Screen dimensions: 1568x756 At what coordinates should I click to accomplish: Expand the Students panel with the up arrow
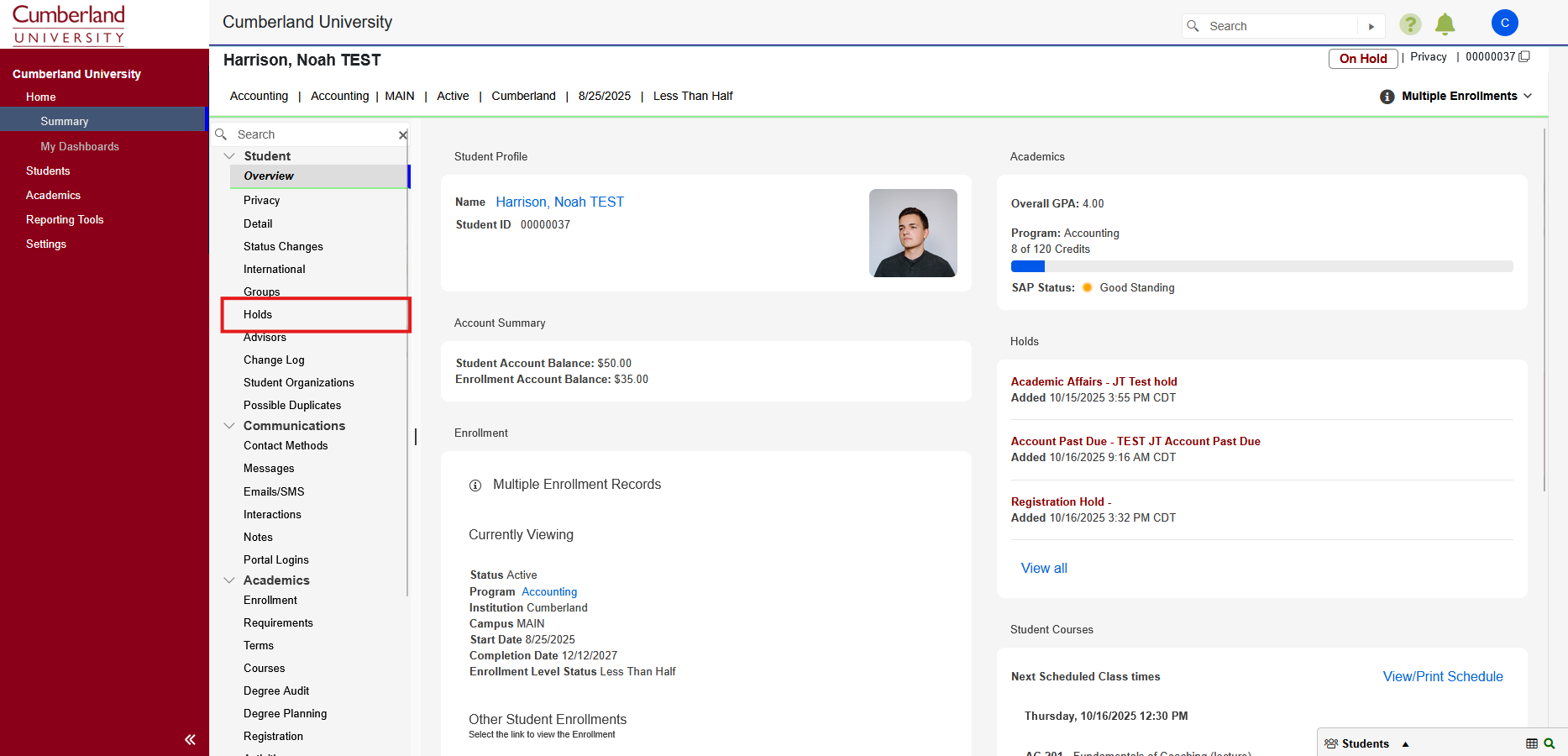(x=1405, y=744)
